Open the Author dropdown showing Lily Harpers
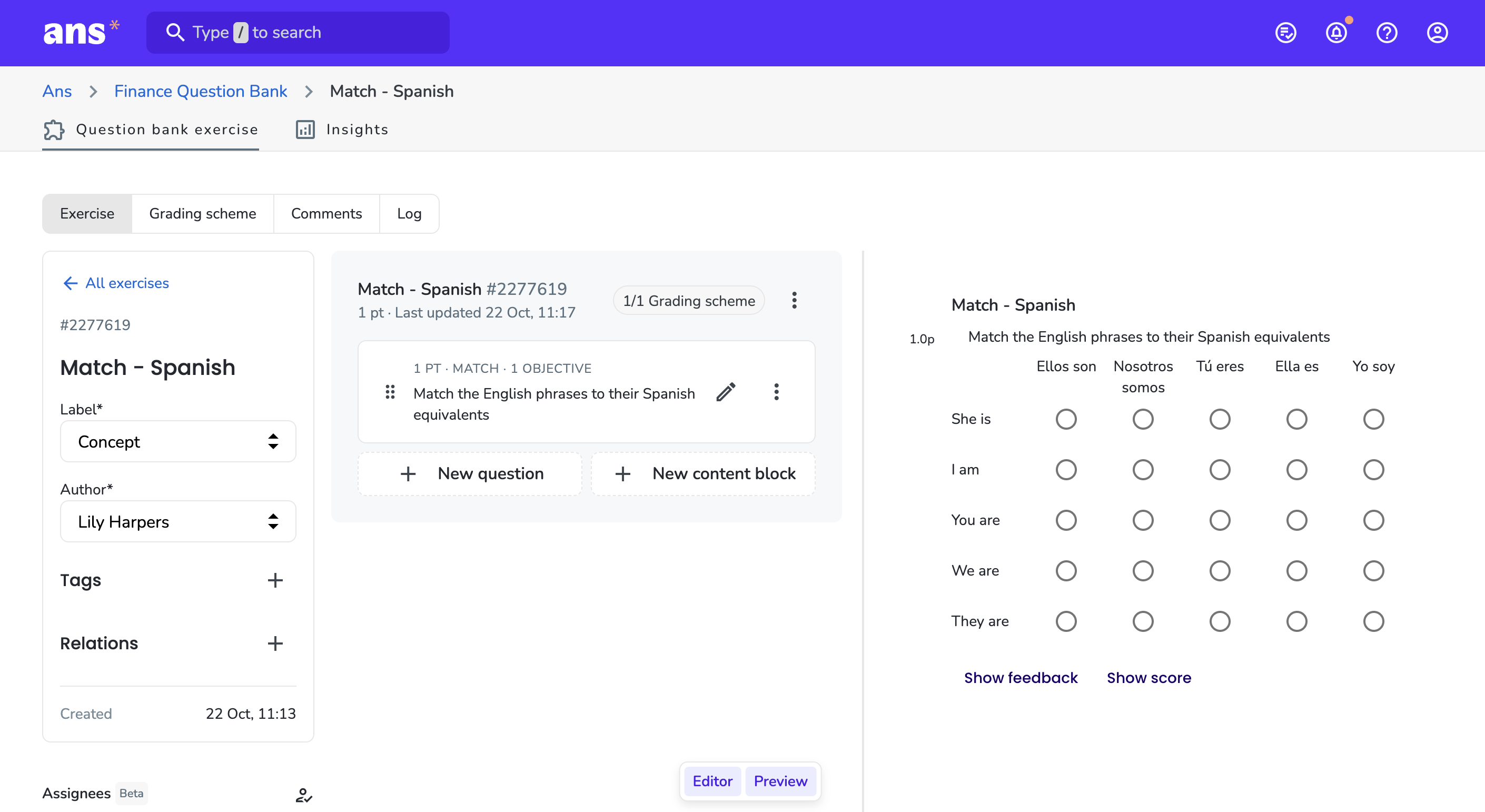The width and height of the screenshot is (1485, 812). pyautogui.click(x=178, y=521)
